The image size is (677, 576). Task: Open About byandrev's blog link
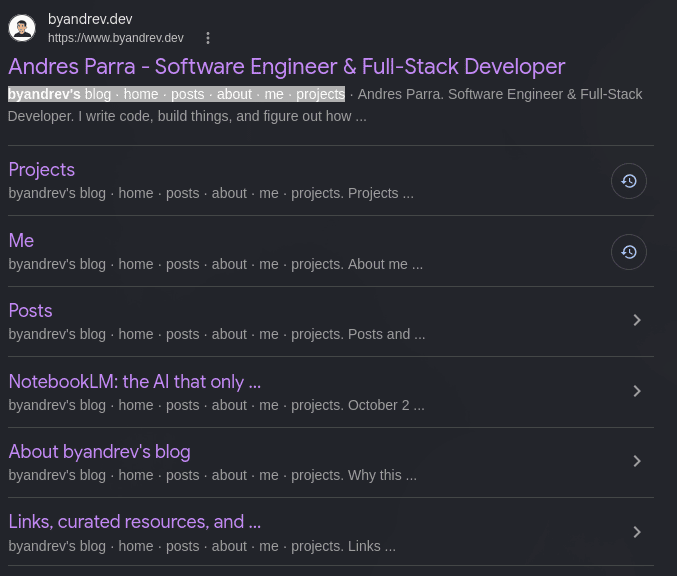pyautogui.click(x=99, y=452)
